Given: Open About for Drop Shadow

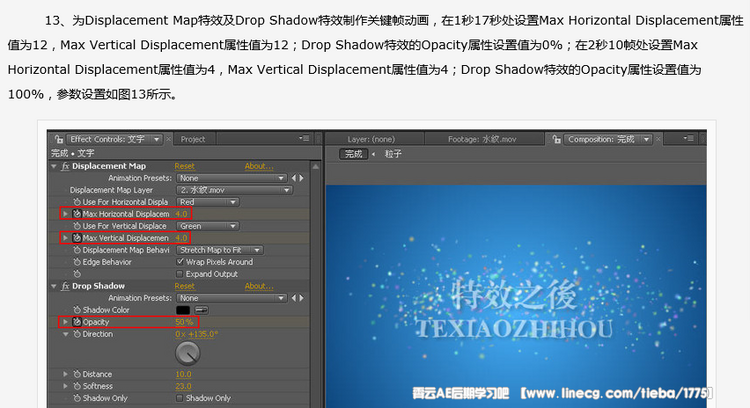Looking at the screenshot, I should pyautogui.click(x=259, y=286).
